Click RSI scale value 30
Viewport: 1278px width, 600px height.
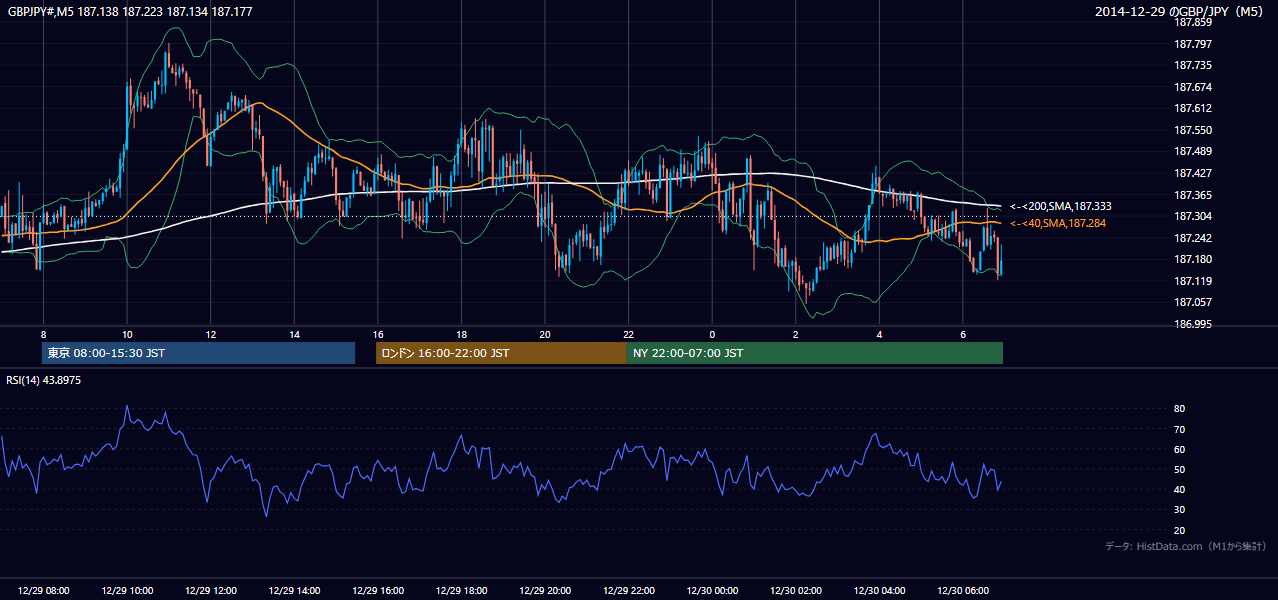coord(1179,510)
